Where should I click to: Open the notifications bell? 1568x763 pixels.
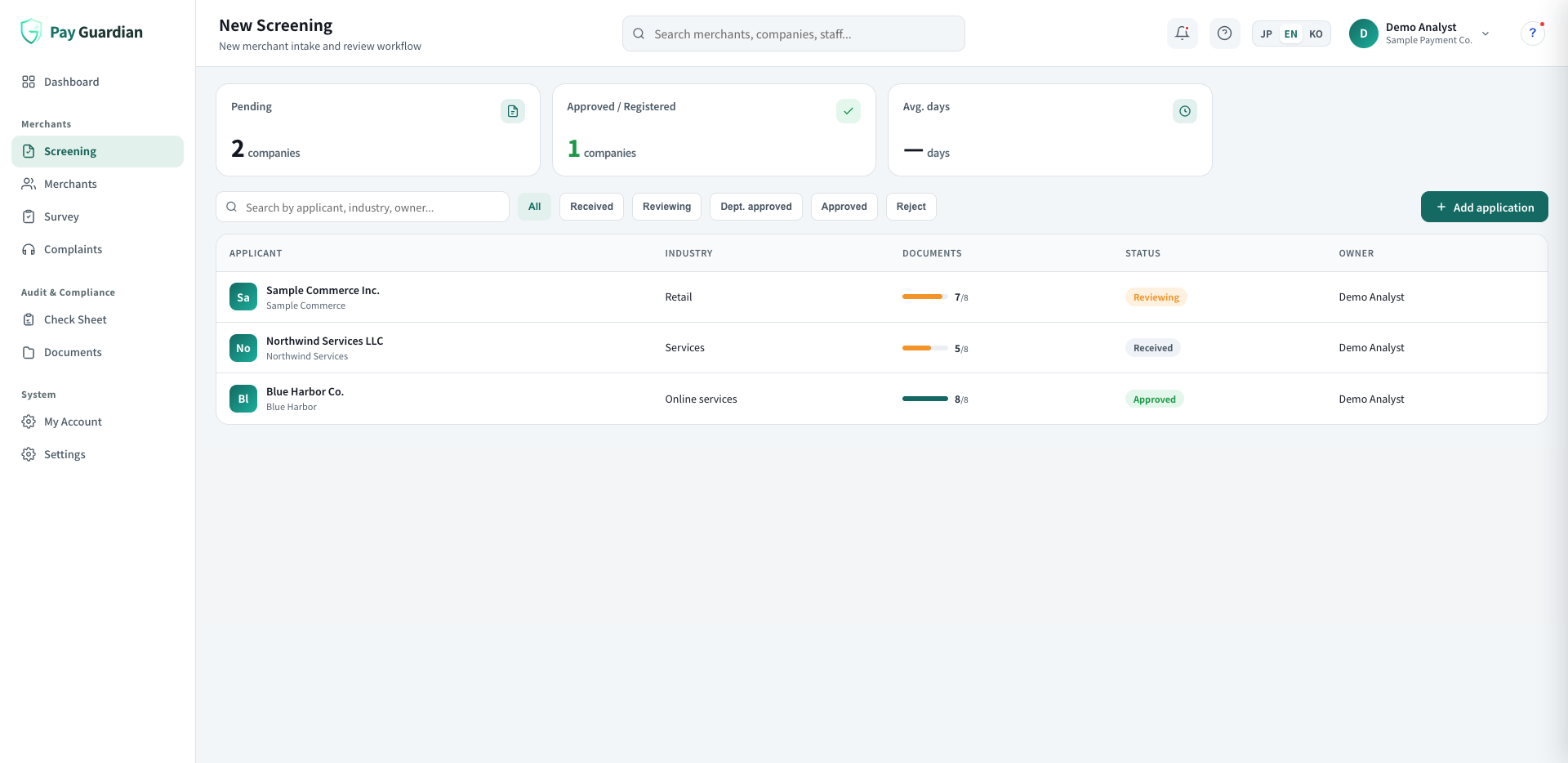click(1182, 33)
